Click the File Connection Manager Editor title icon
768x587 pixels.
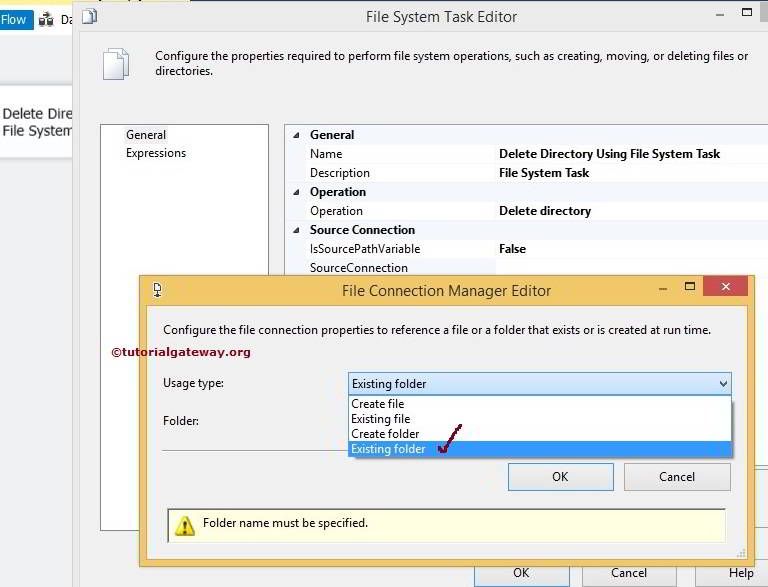(x=157, y=290)
